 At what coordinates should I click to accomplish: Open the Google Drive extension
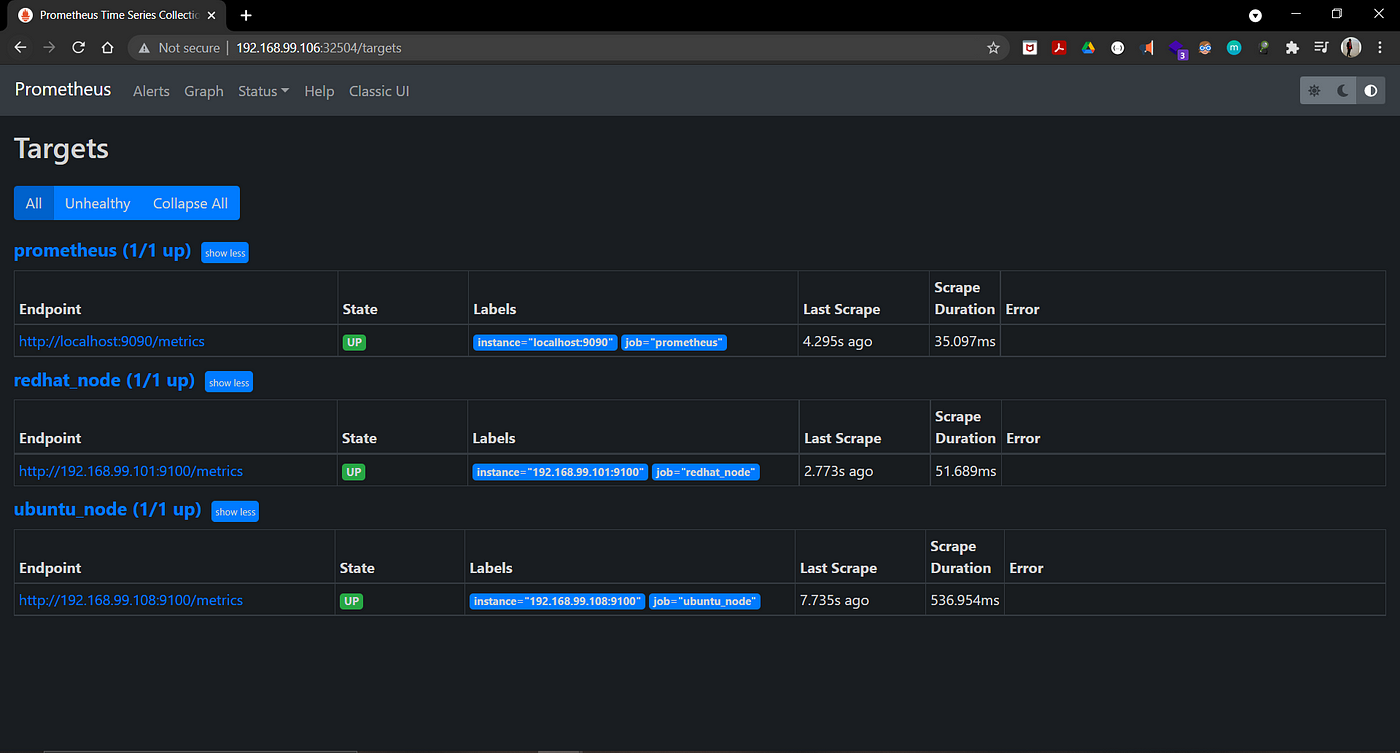(1088, 47)
